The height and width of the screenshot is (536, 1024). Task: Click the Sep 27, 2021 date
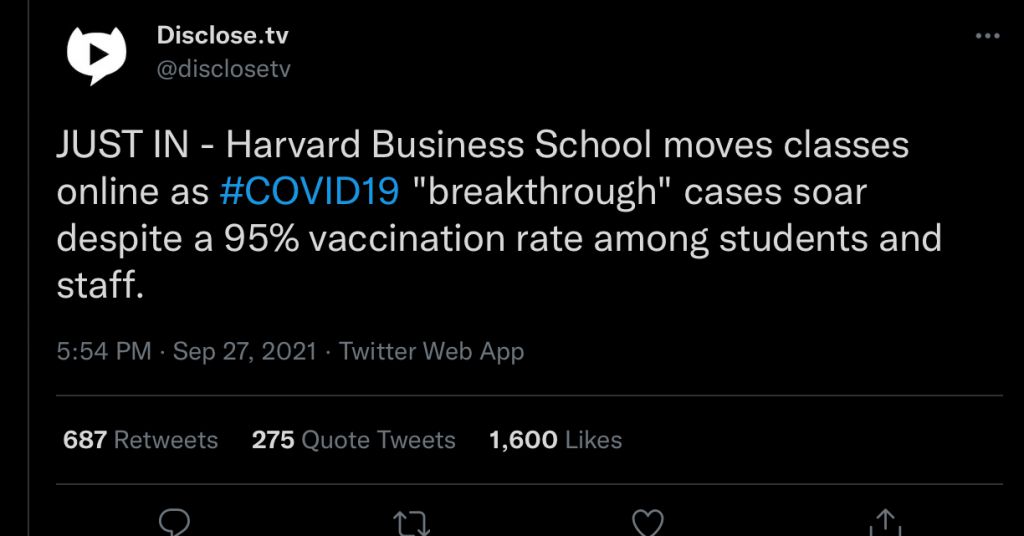244,351
